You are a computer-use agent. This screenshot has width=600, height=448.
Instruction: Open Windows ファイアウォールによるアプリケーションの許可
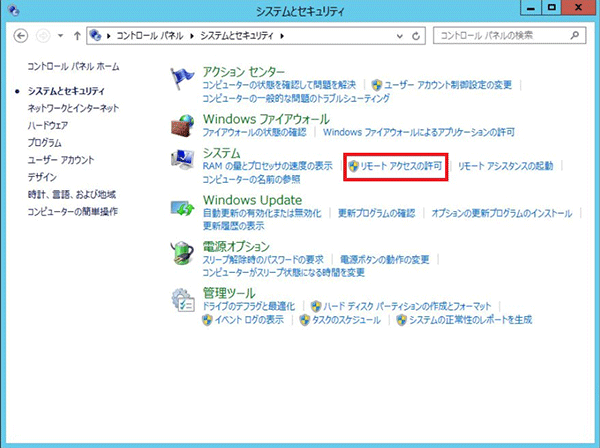point(419,132)
